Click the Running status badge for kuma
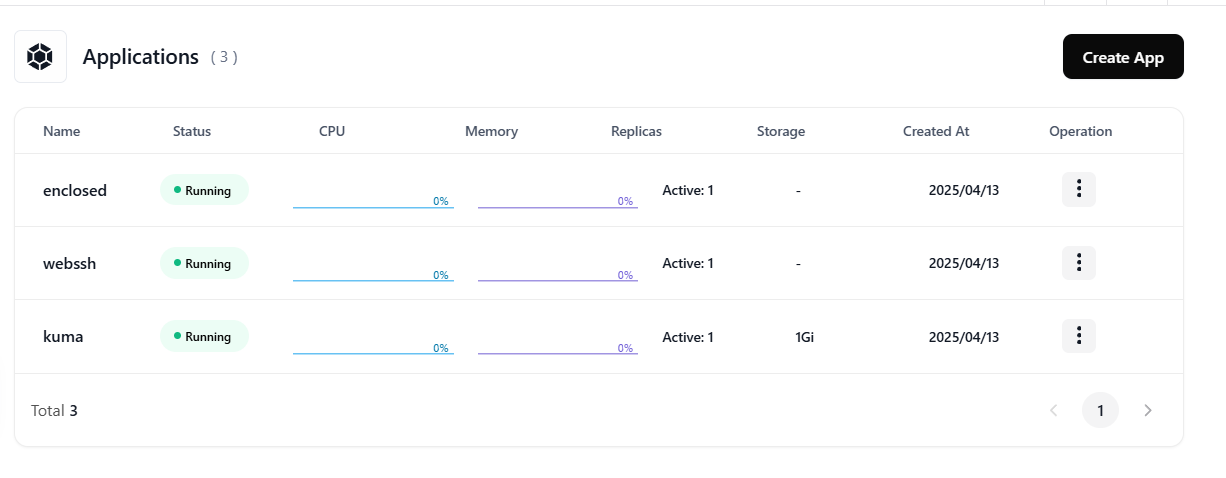1226x478 pixels. 204,337
